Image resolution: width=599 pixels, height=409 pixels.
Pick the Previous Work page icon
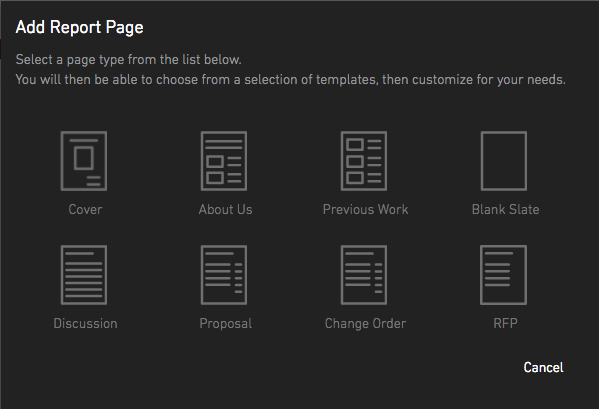[364, 161]
